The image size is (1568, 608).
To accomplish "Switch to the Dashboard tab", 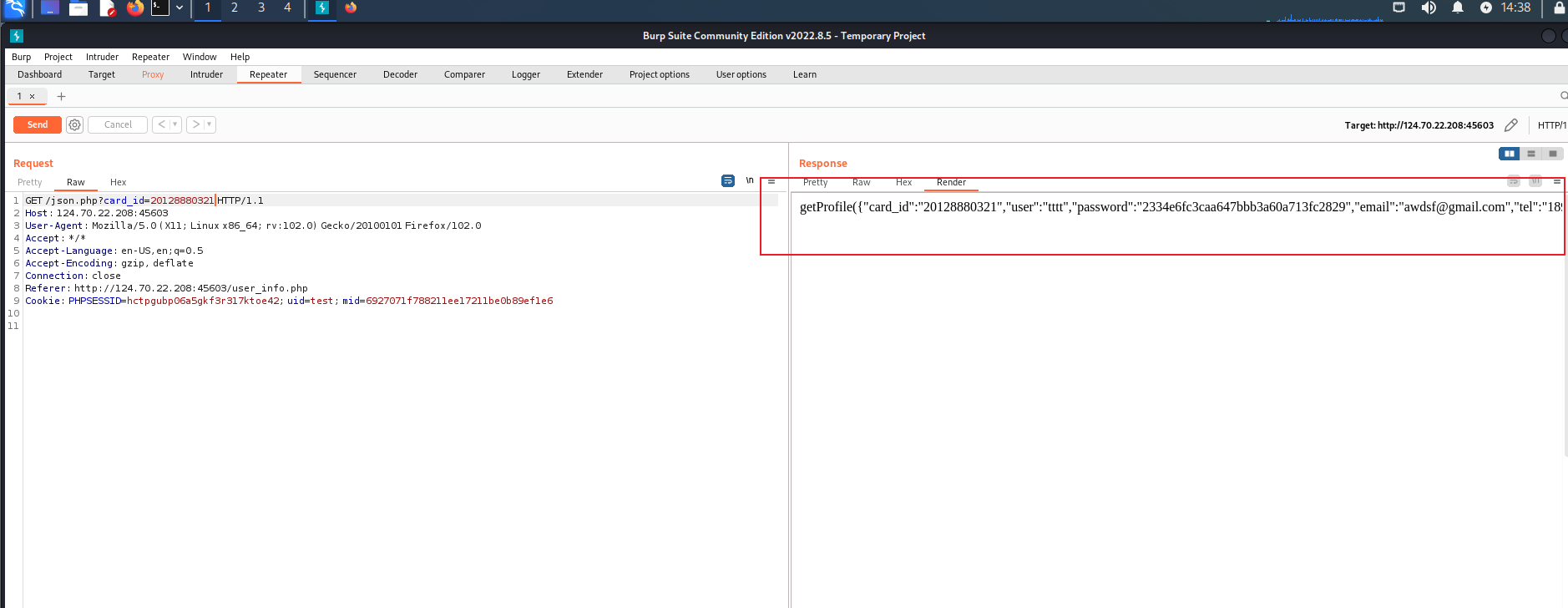I will coord(40,74).
